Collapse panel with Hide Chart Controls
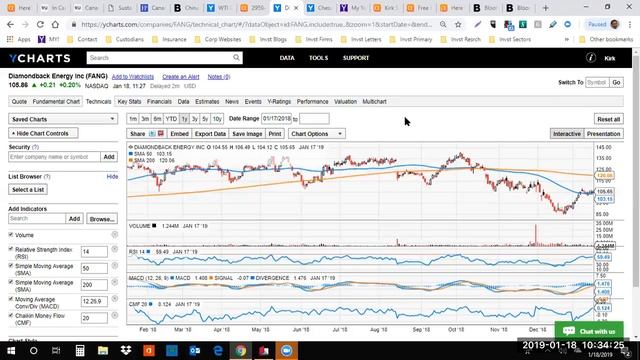 click(43, 133)
